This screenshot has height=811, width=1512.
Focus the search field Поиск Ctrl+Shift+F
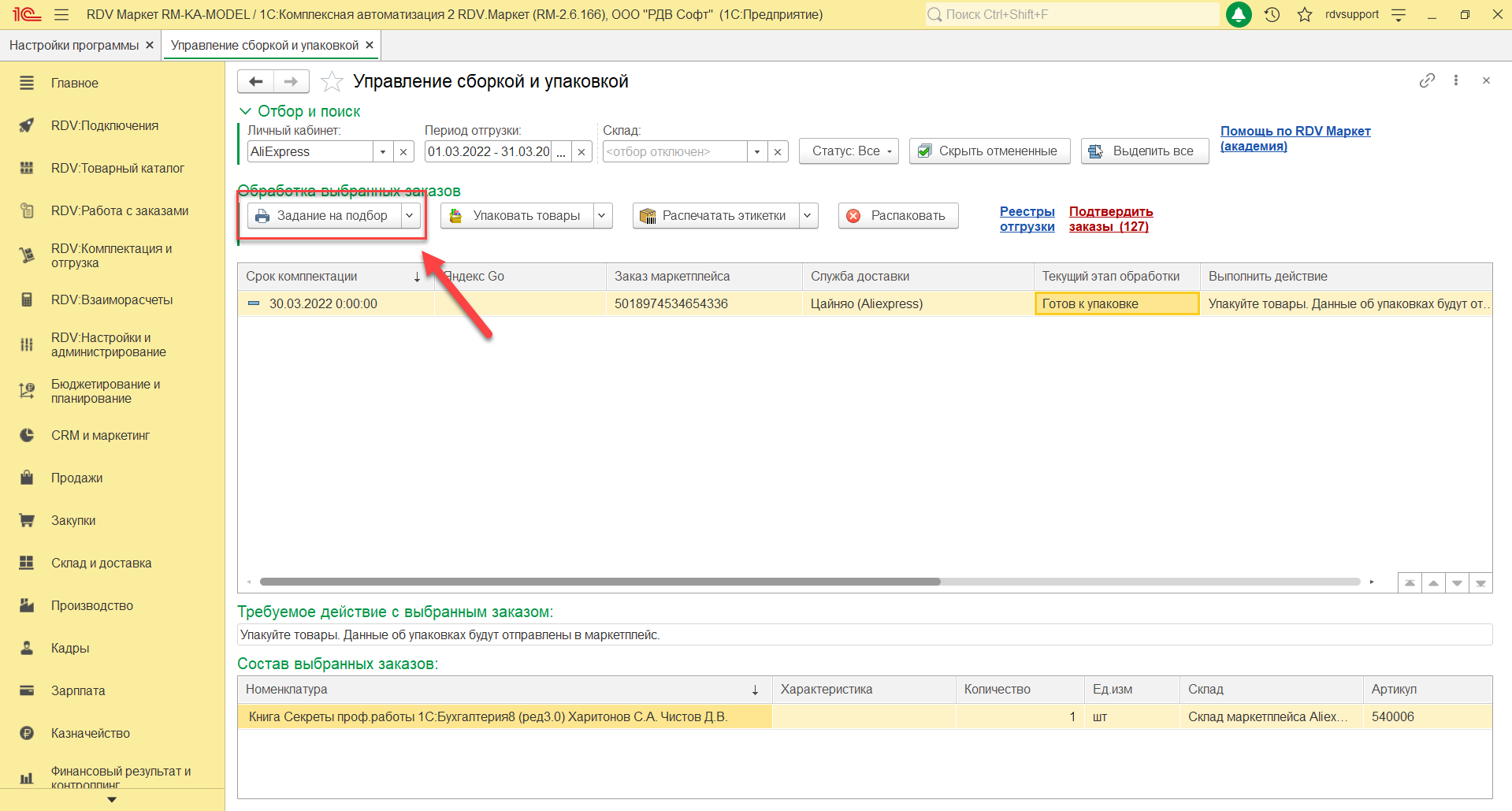pos(1072,14)
